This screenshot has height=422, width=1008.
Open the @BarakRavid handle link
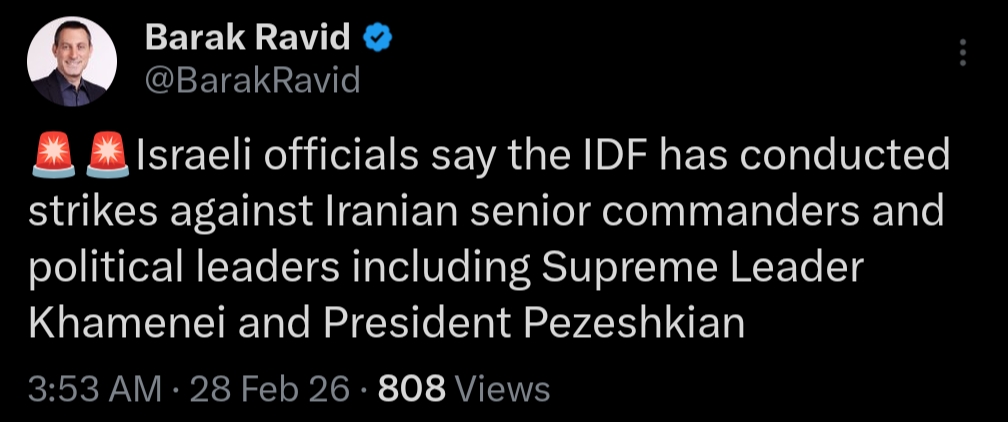252,80
